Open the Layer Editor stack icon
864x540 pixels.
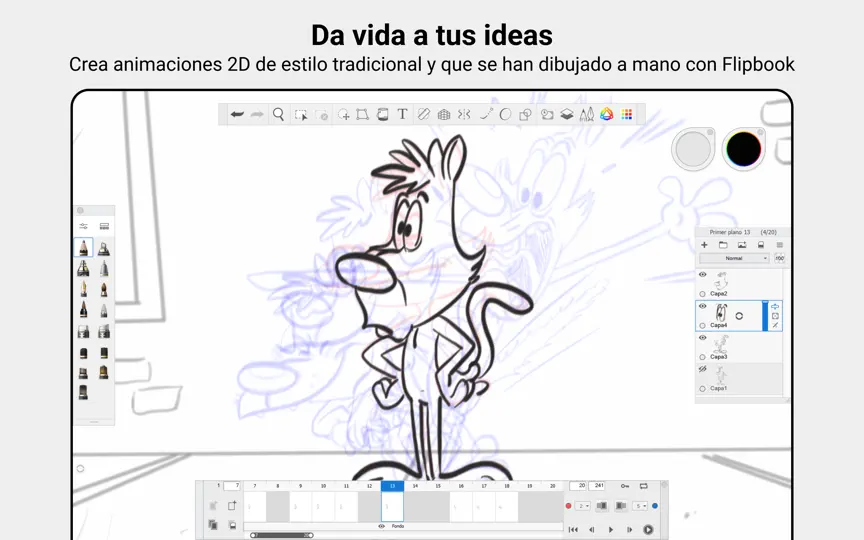(566, 114)
